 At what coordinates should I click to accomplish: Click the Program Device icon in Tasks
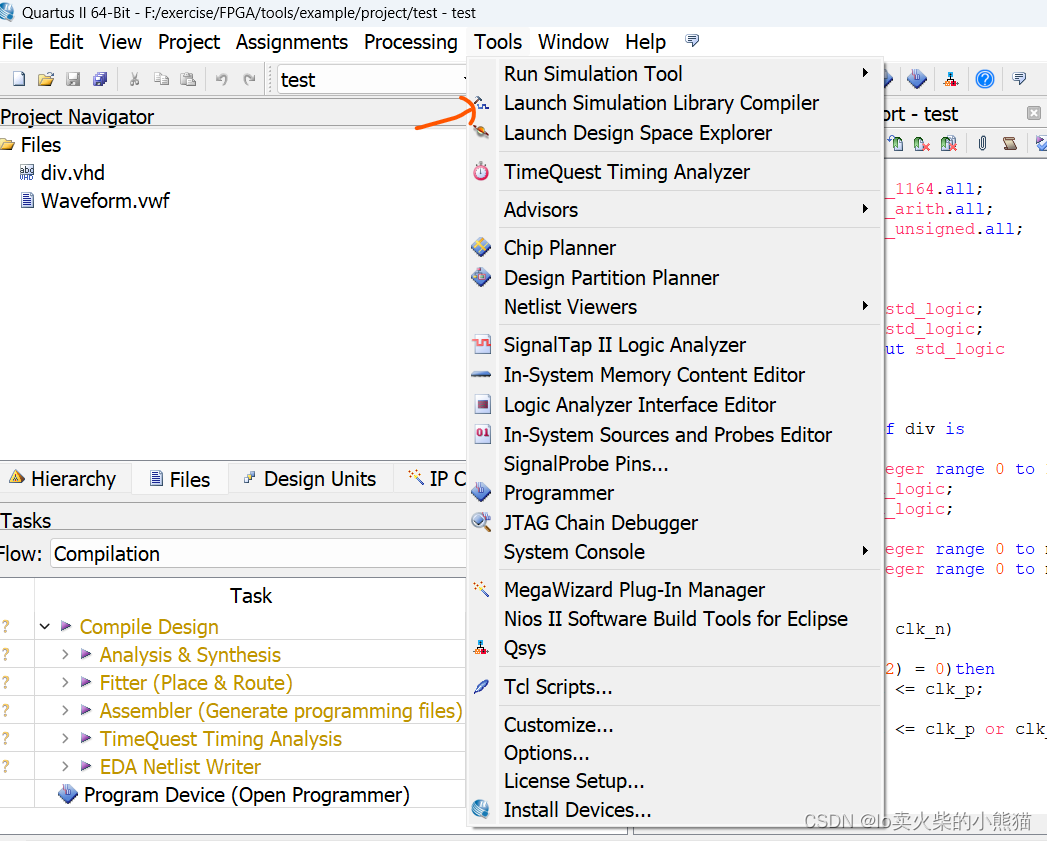68,795
